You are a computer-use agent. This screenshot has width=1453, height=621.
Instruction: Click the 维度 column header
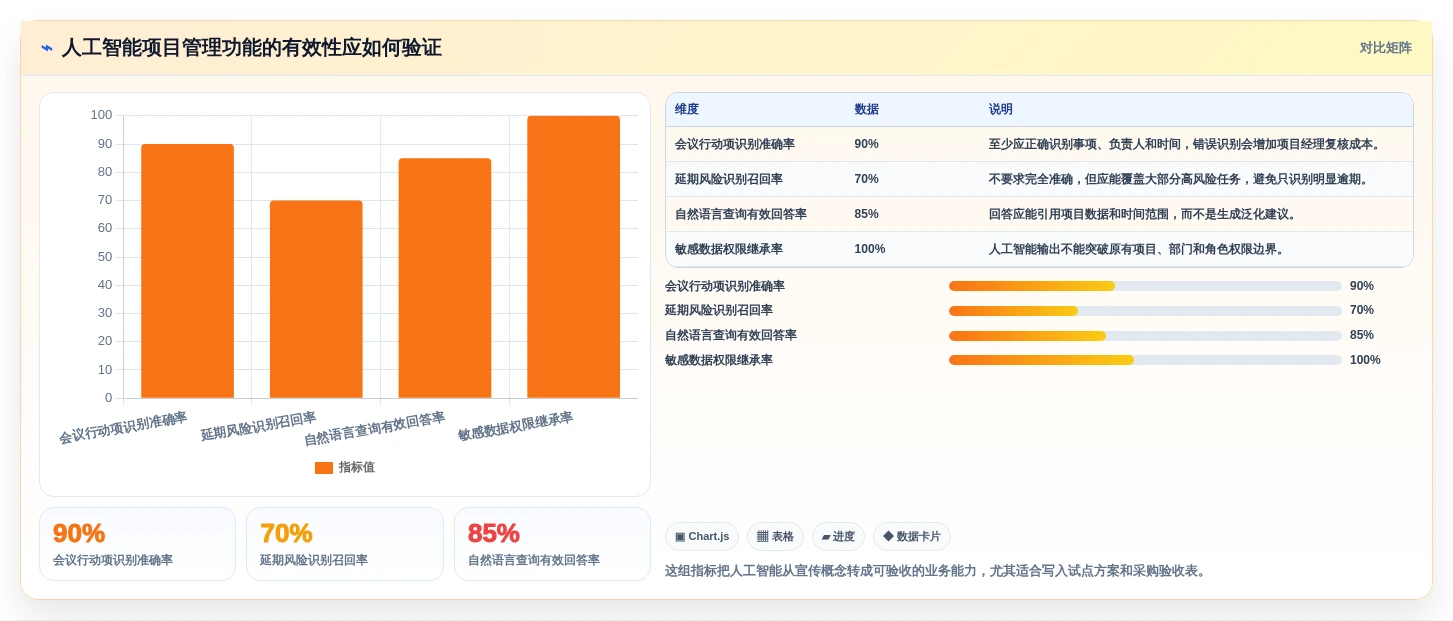tap(687, 110)
